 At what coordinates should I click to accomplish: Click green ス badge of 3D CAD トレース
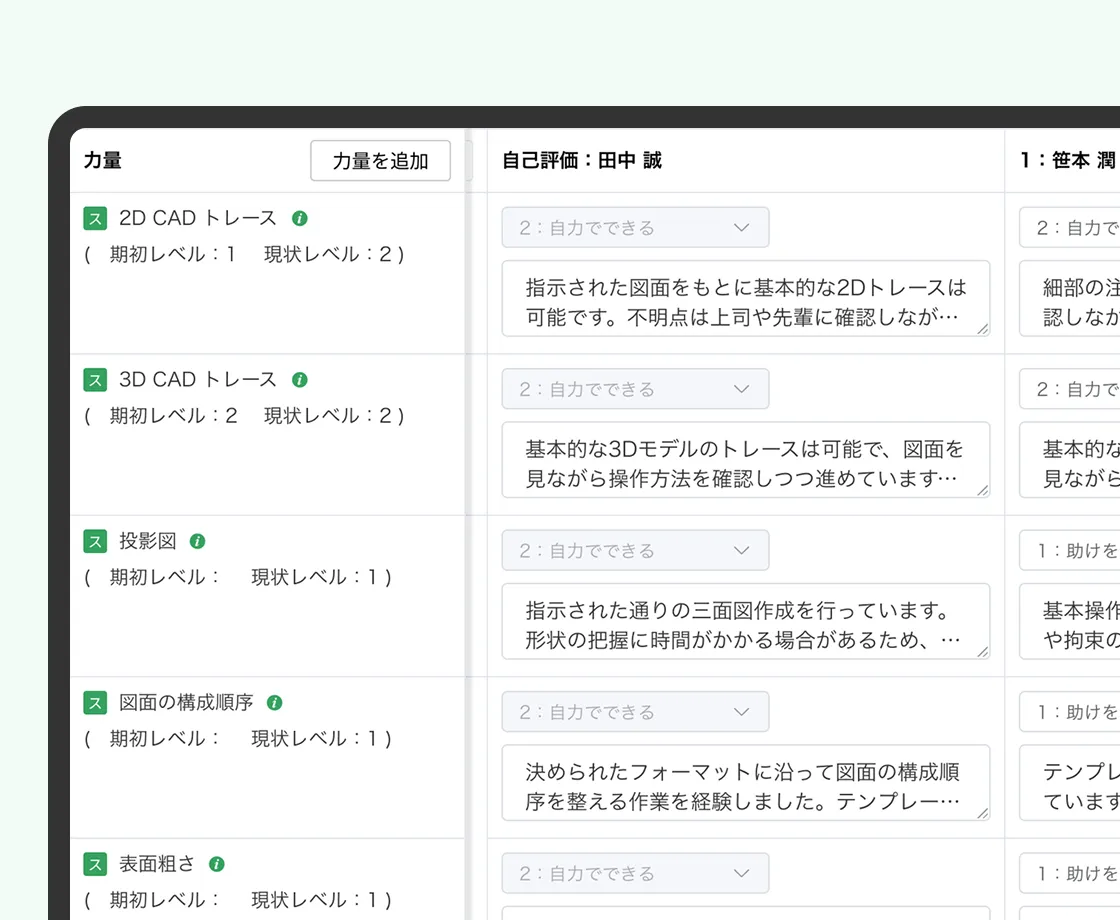95,380
